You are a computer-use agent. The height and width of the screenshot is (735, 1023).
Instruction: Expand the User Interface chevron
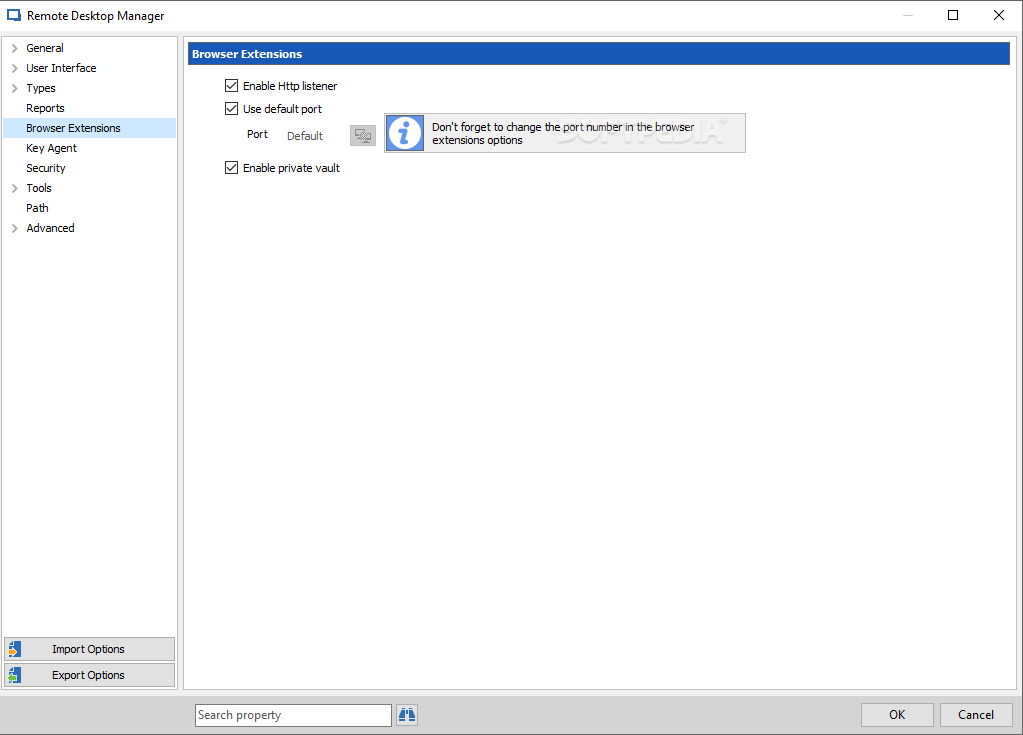coord(14,68)
